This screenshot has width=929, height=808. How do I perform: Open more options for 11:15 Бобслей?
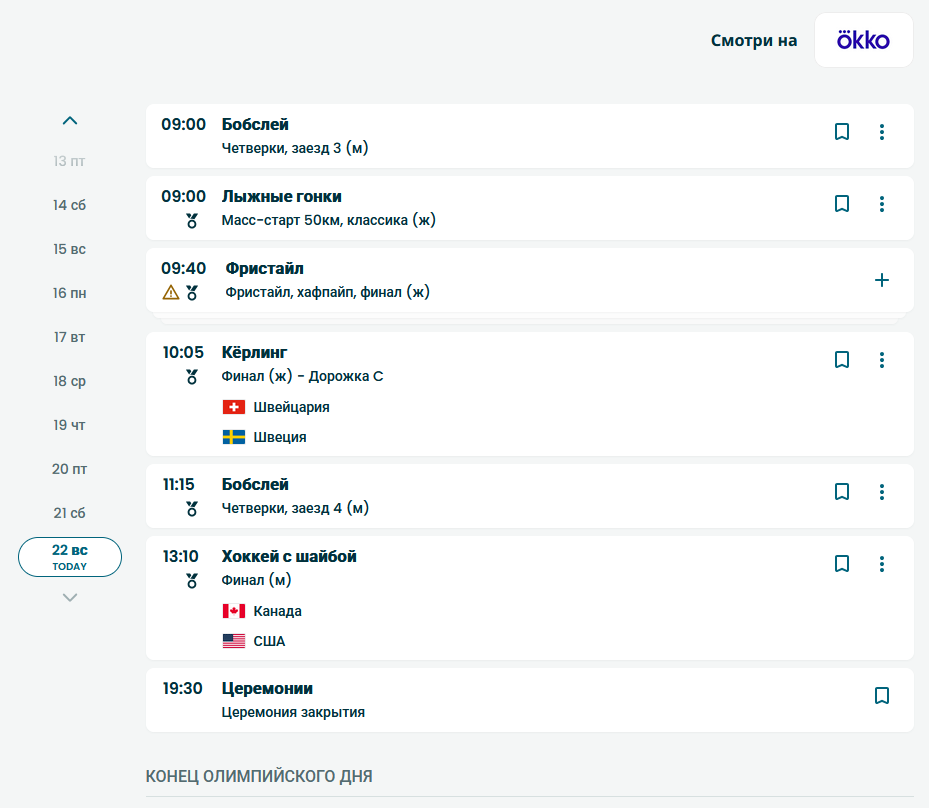881,492
